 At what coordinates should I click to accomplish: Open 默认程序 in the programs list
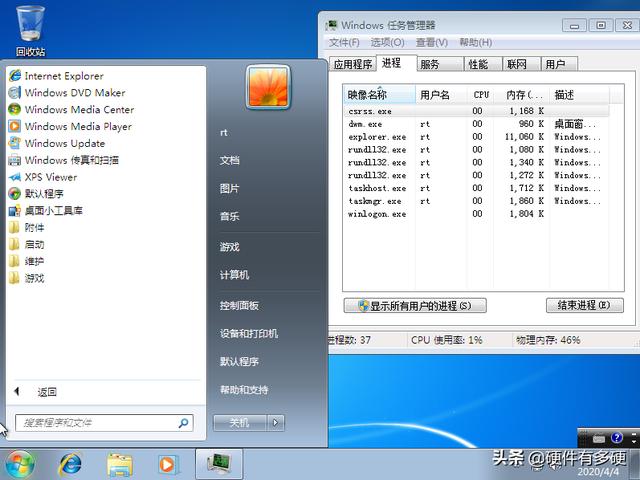(36, 193)
